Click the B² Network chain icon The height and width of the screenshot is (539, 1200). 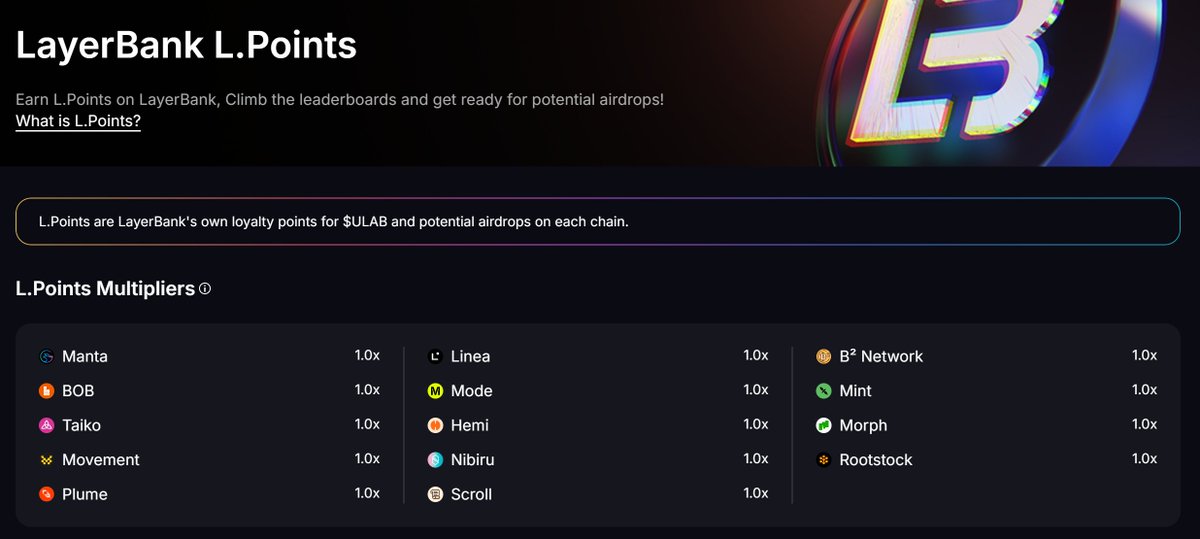pyautogui.click(x=823, y=357)
